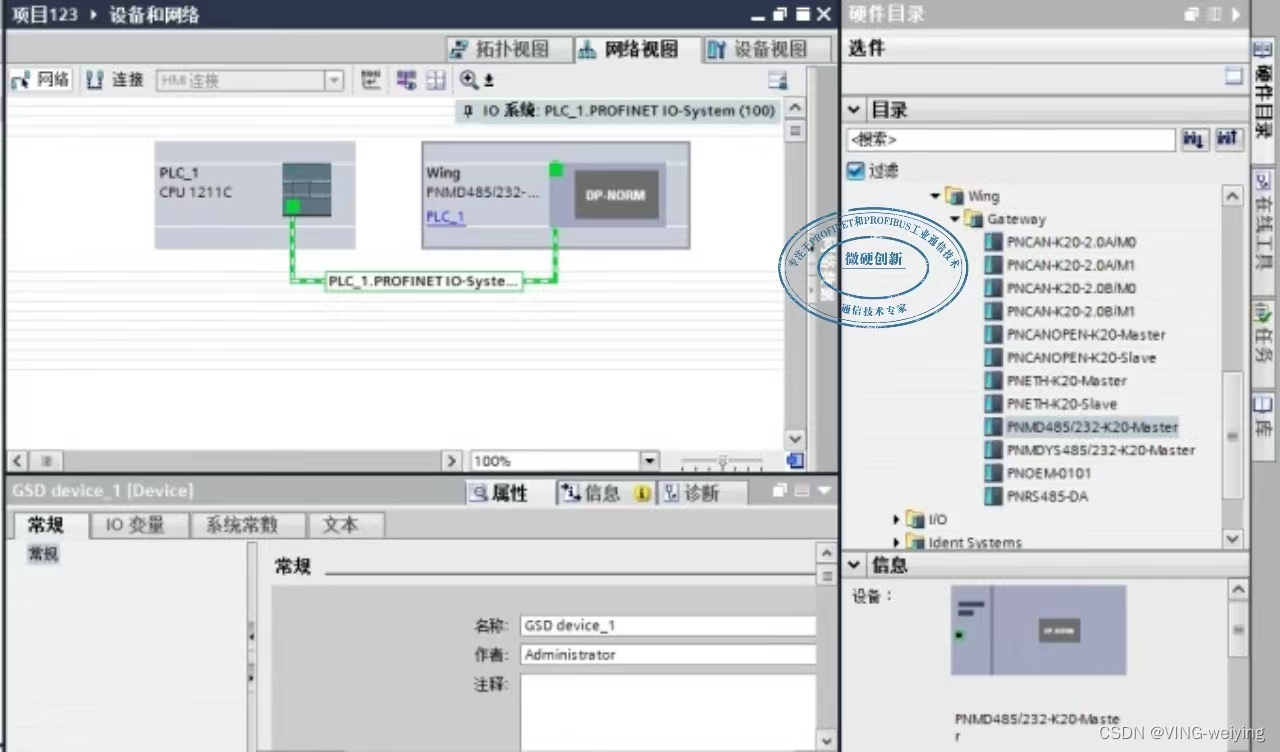Click the PLC_1.PROFINET IO-System network label

(424, 282)
